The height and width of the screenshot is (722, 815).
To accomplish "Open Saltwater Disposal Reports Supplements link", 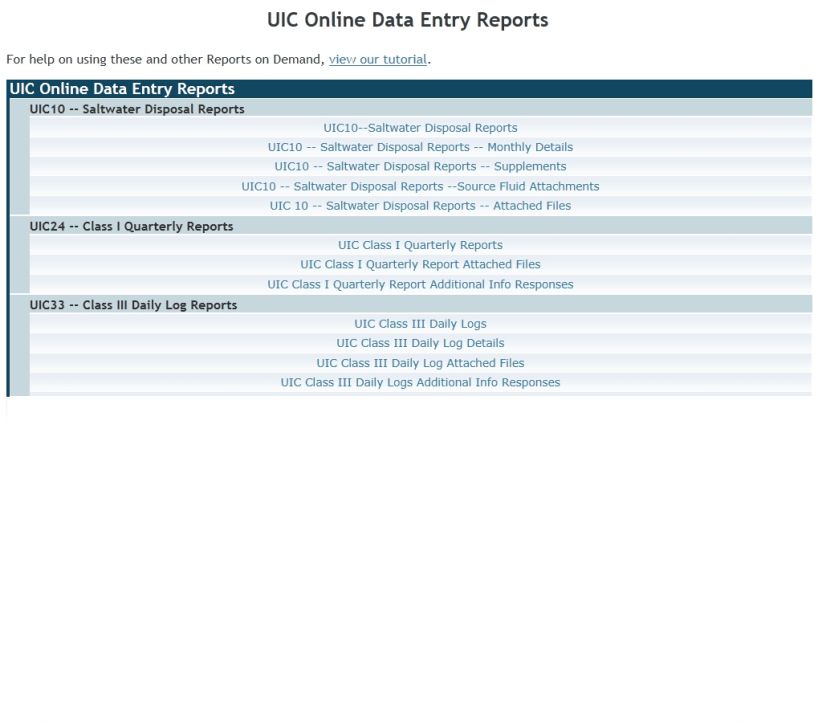I will click(x=420, y=167).
